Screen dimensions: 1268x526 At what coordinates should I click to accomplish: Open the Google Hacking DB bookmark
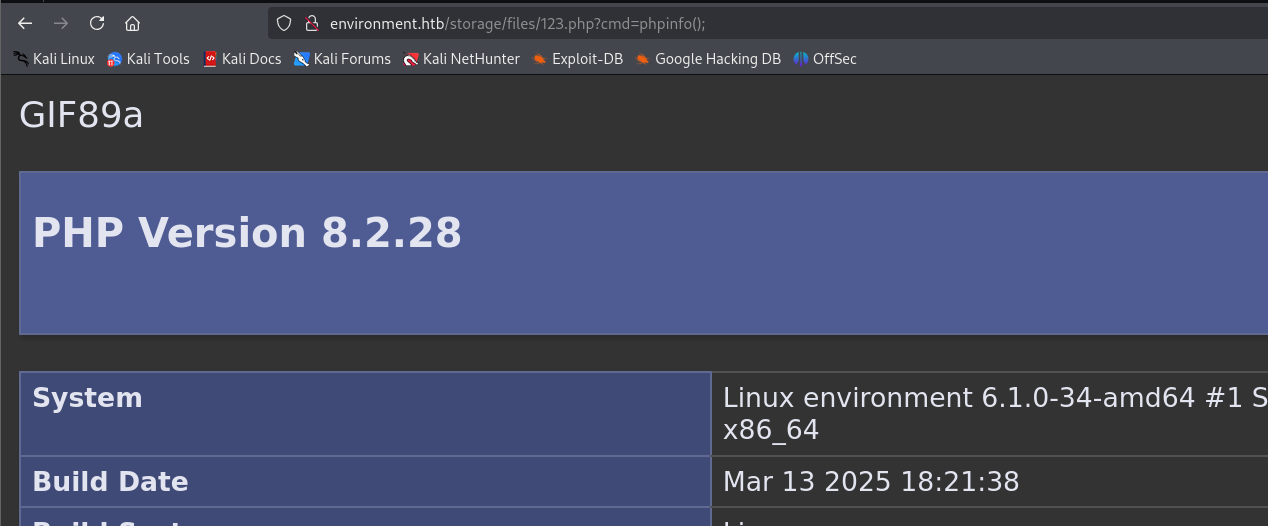click(708, 59)
